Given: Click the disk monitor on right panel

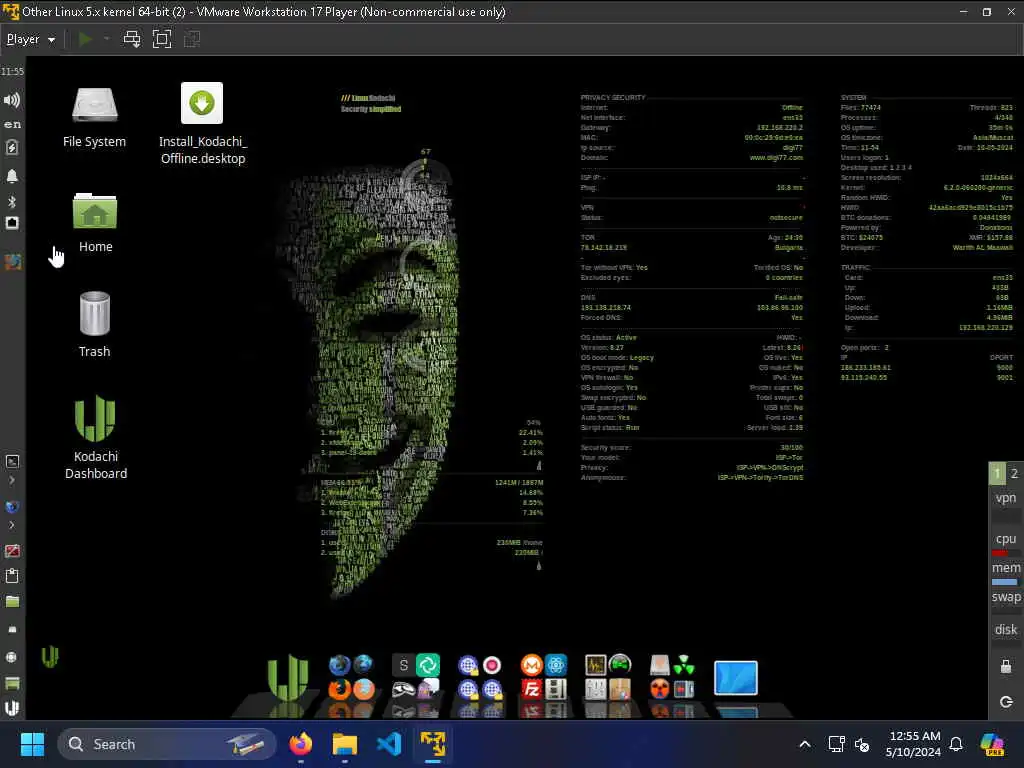Looking at the screenshot, I should click(1006, 633).
